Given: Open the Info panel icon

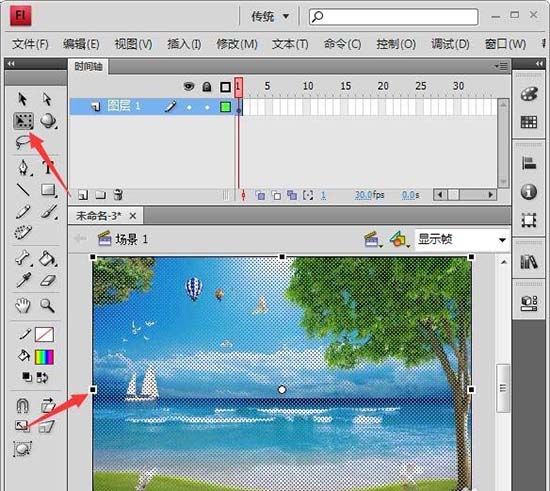Looking at the screenshot, I should tap(529, 191).
